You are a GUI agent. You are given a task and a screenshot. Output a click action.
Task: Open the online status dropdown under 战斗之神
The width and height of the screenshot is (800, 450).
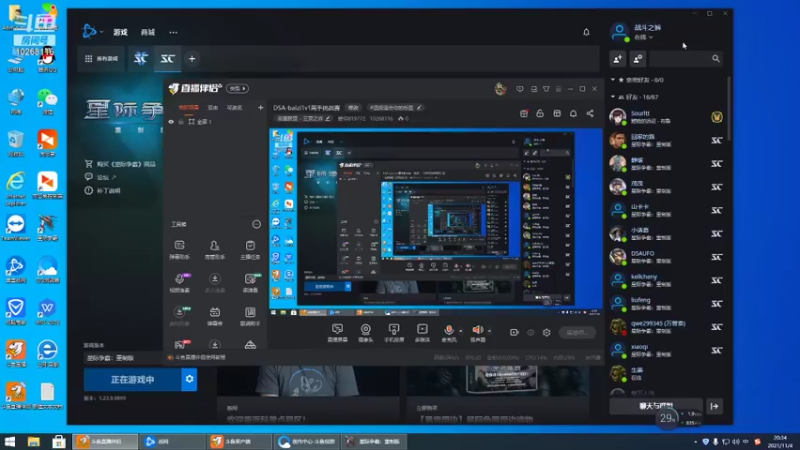643,37
